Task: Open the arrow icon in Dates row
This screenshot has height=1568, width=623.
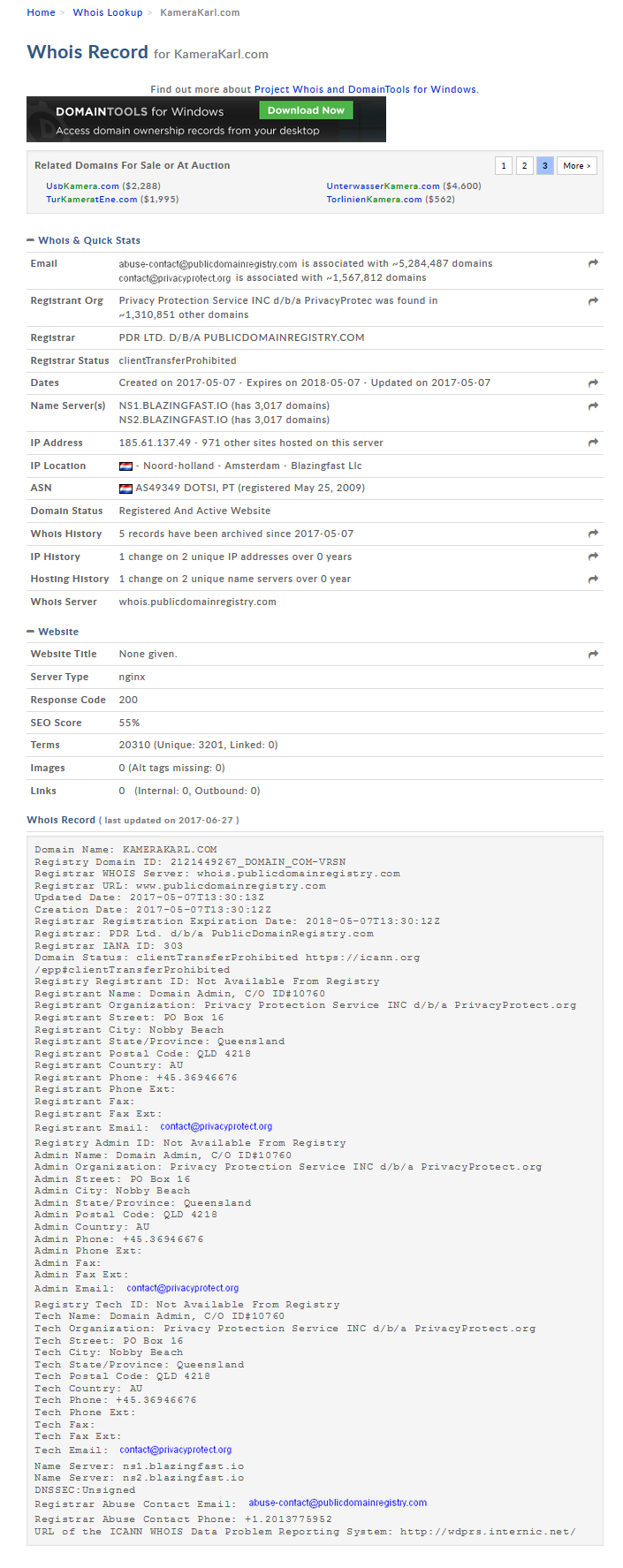Action: click(x=593, y=383)
